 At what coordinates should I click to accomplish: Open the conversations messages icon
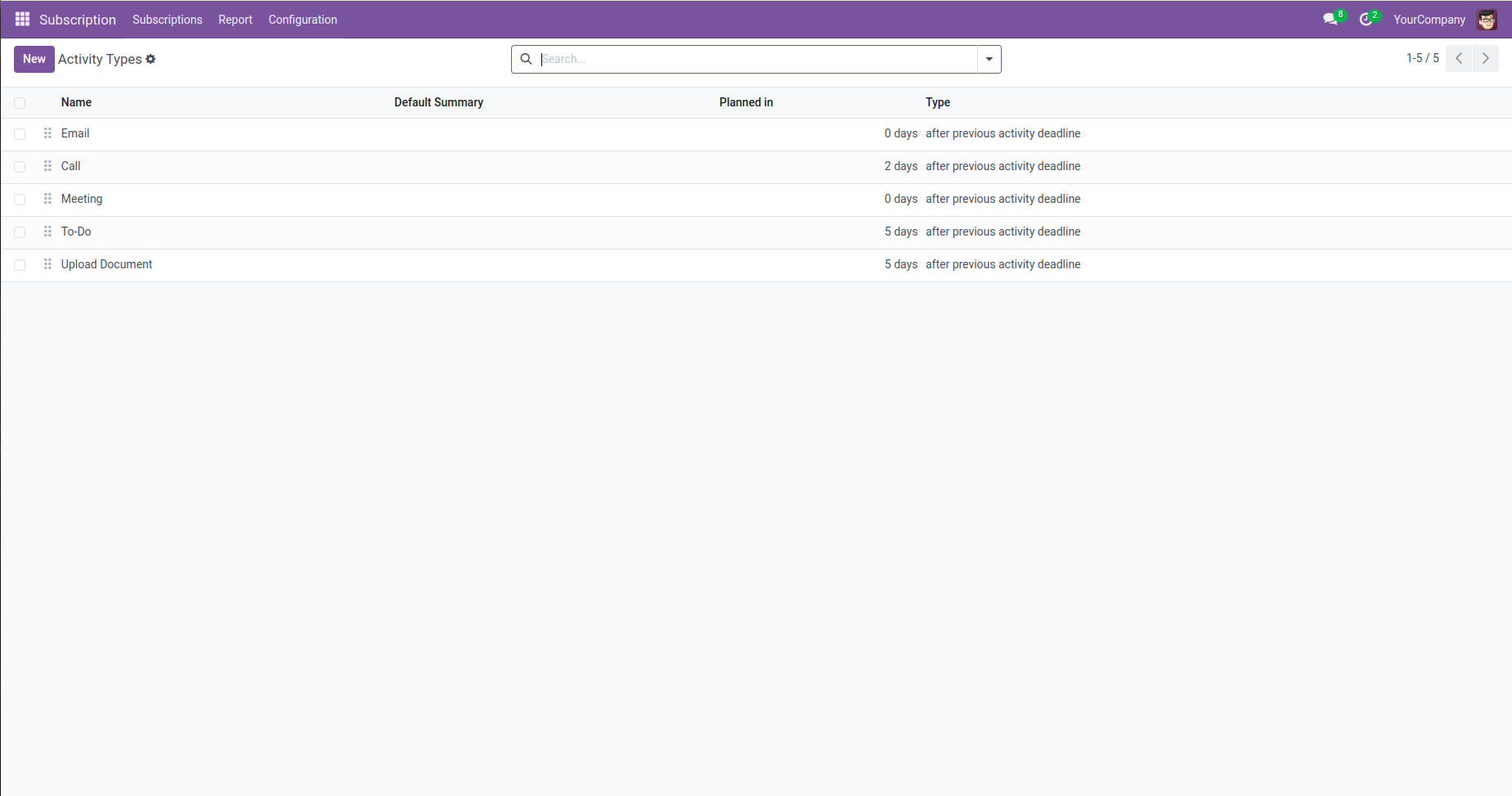[1330, 19]
